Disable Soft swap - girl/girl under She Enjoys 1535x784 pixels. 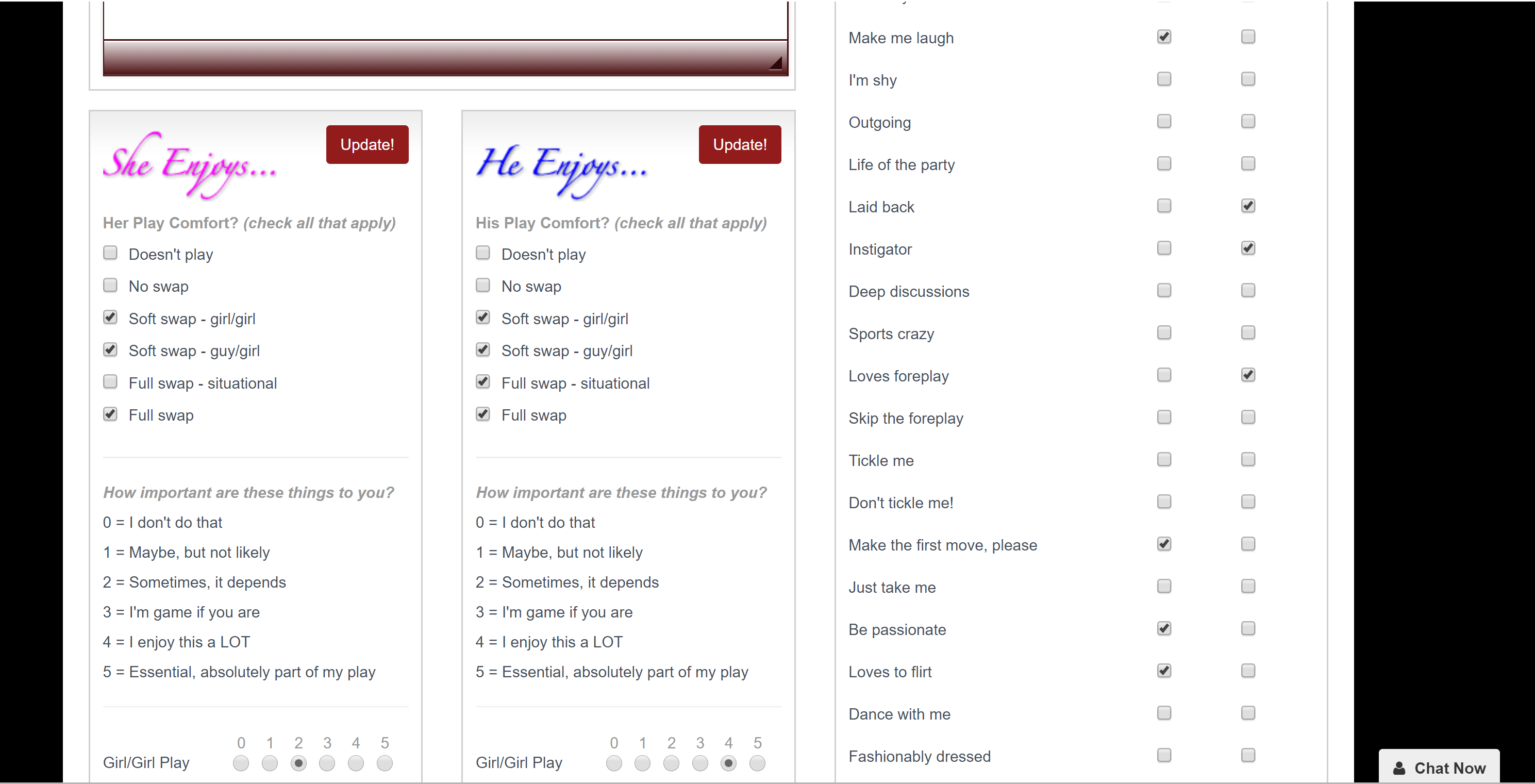pos(110,317)
